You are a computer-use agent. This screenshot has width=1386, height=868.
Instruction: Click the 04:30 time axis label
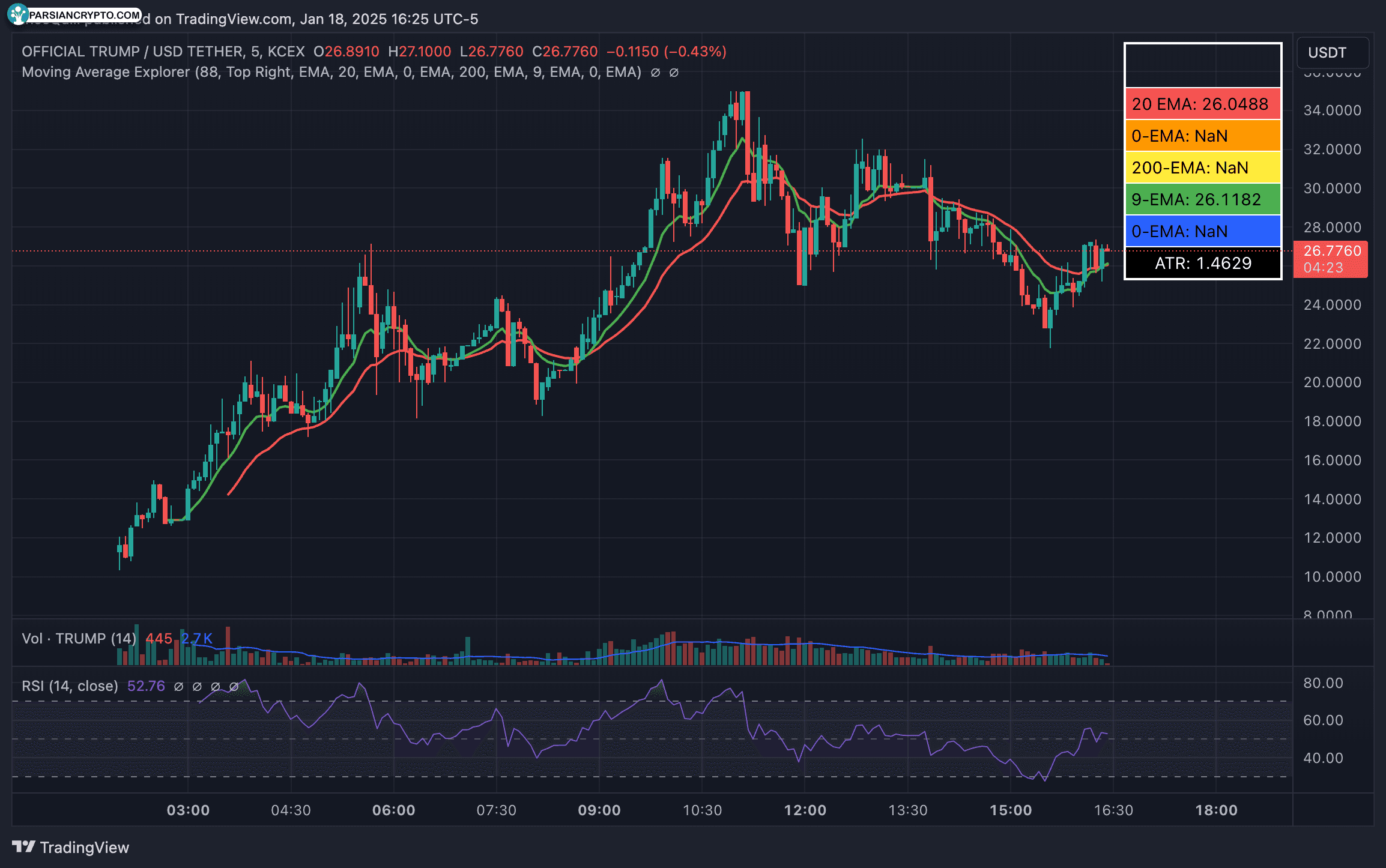[291, 810]
